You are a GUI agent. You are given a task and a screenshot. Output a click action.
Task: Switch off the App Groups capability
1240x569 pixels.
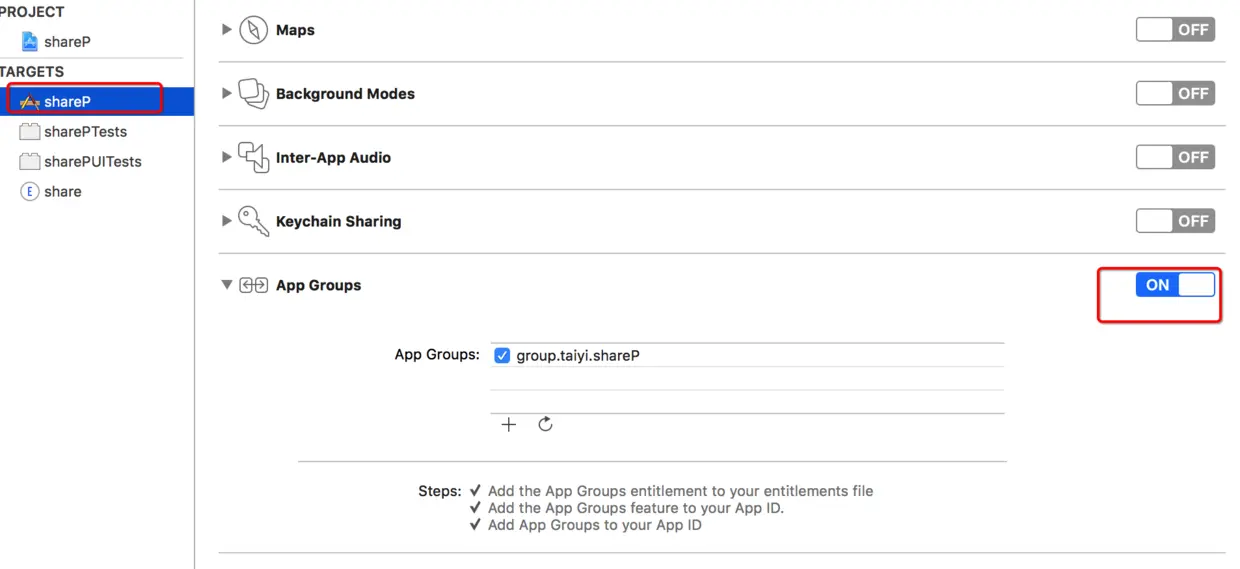coord(1175,285)
